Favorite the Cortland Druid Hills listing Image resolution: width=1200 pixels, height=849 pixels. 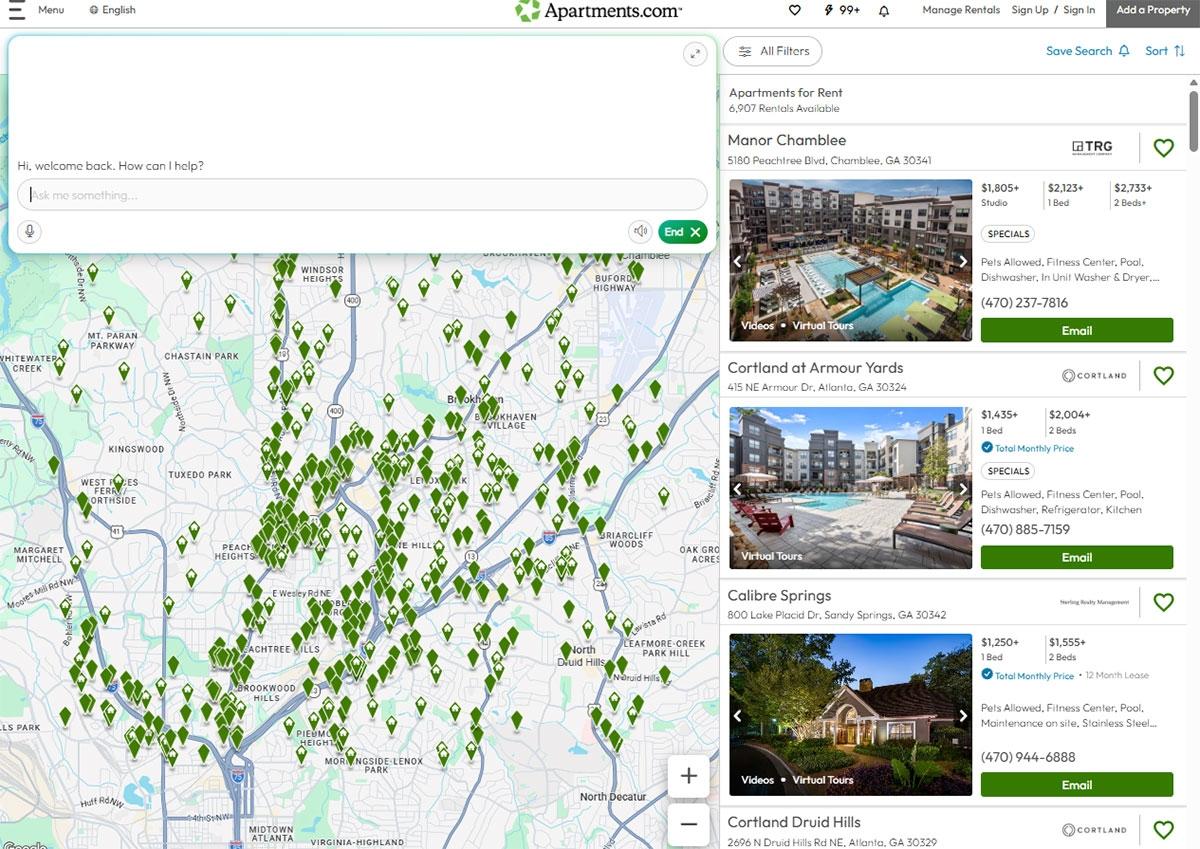click(x=1163, y=829)
